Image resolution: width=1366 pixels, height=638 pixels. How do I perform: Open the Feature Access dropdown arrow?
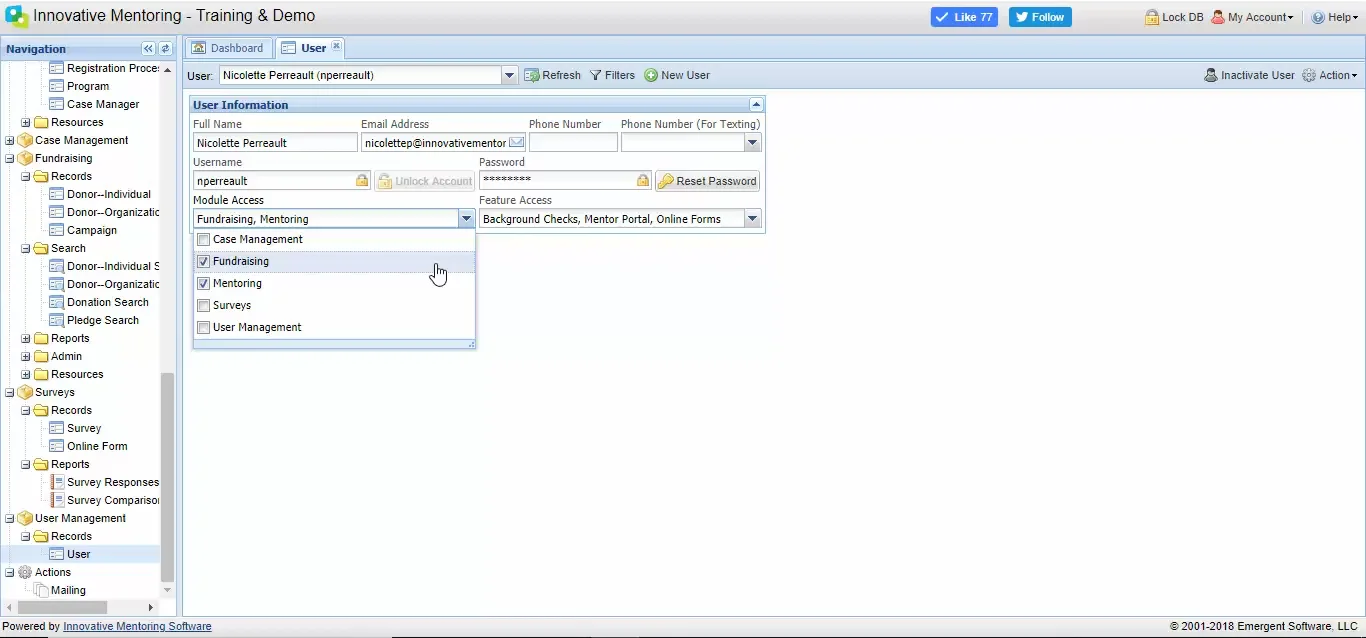coord(752,219)
